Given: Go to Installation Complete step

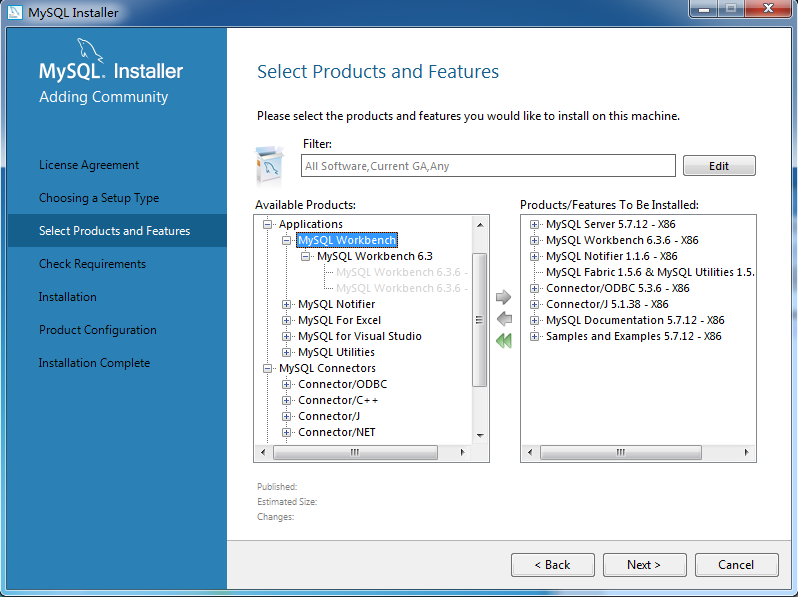Looking at the screenshot, I should [x=94, y=363].
